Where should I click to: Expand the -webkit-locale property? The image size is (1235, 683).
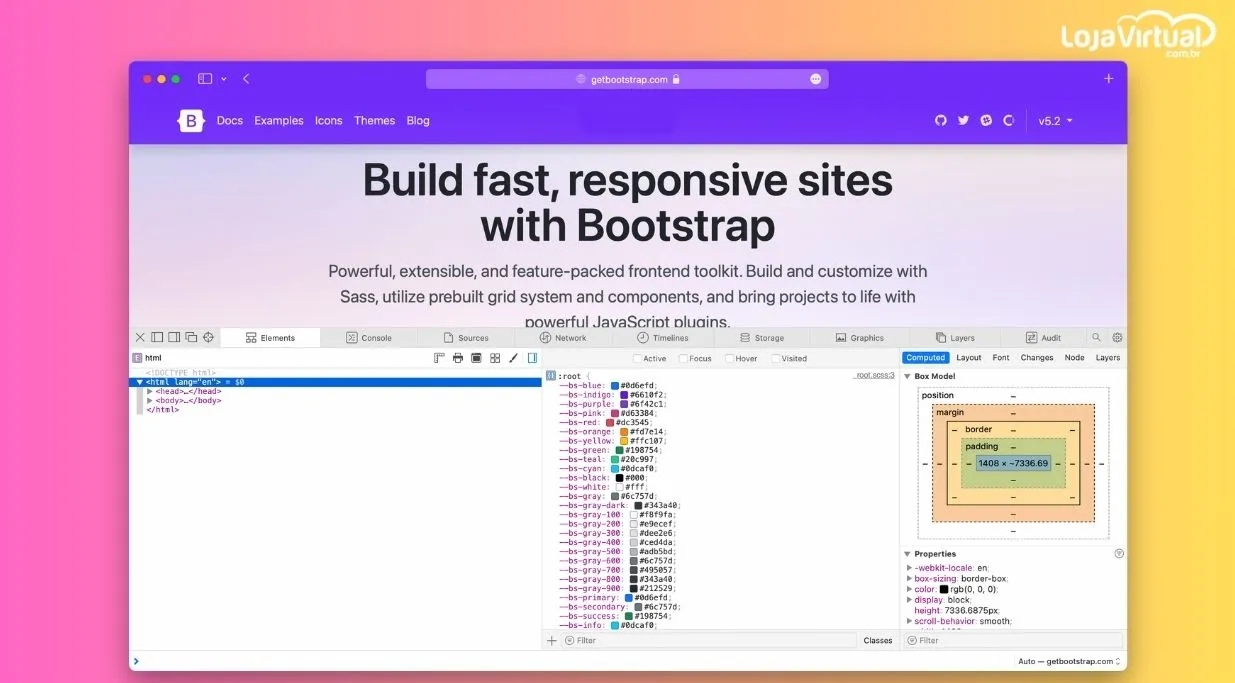tap(909, 568)
